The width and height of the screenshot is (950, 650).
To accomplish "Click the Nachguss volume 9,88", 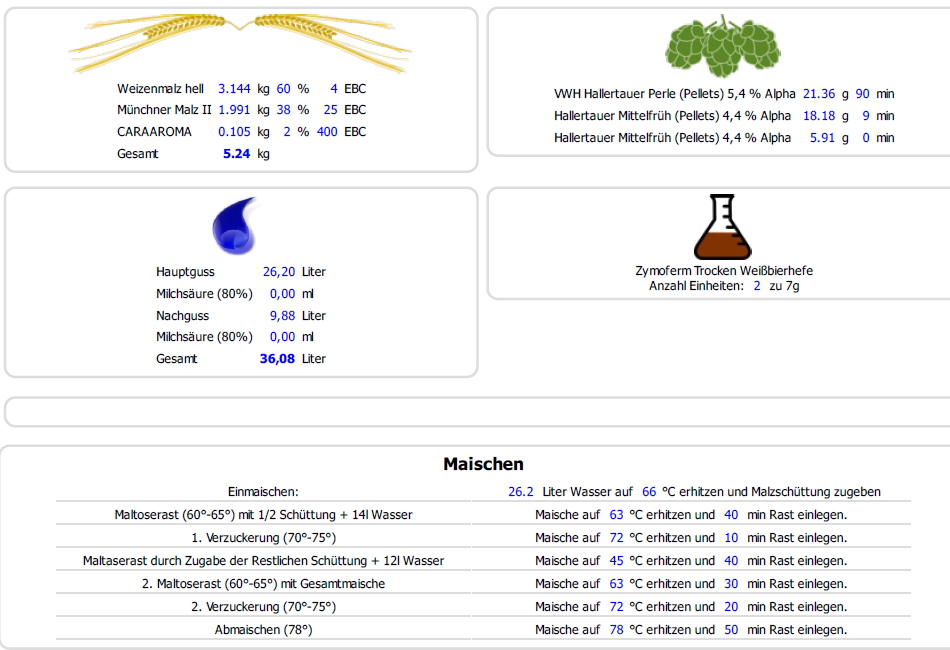I will 283,316.
